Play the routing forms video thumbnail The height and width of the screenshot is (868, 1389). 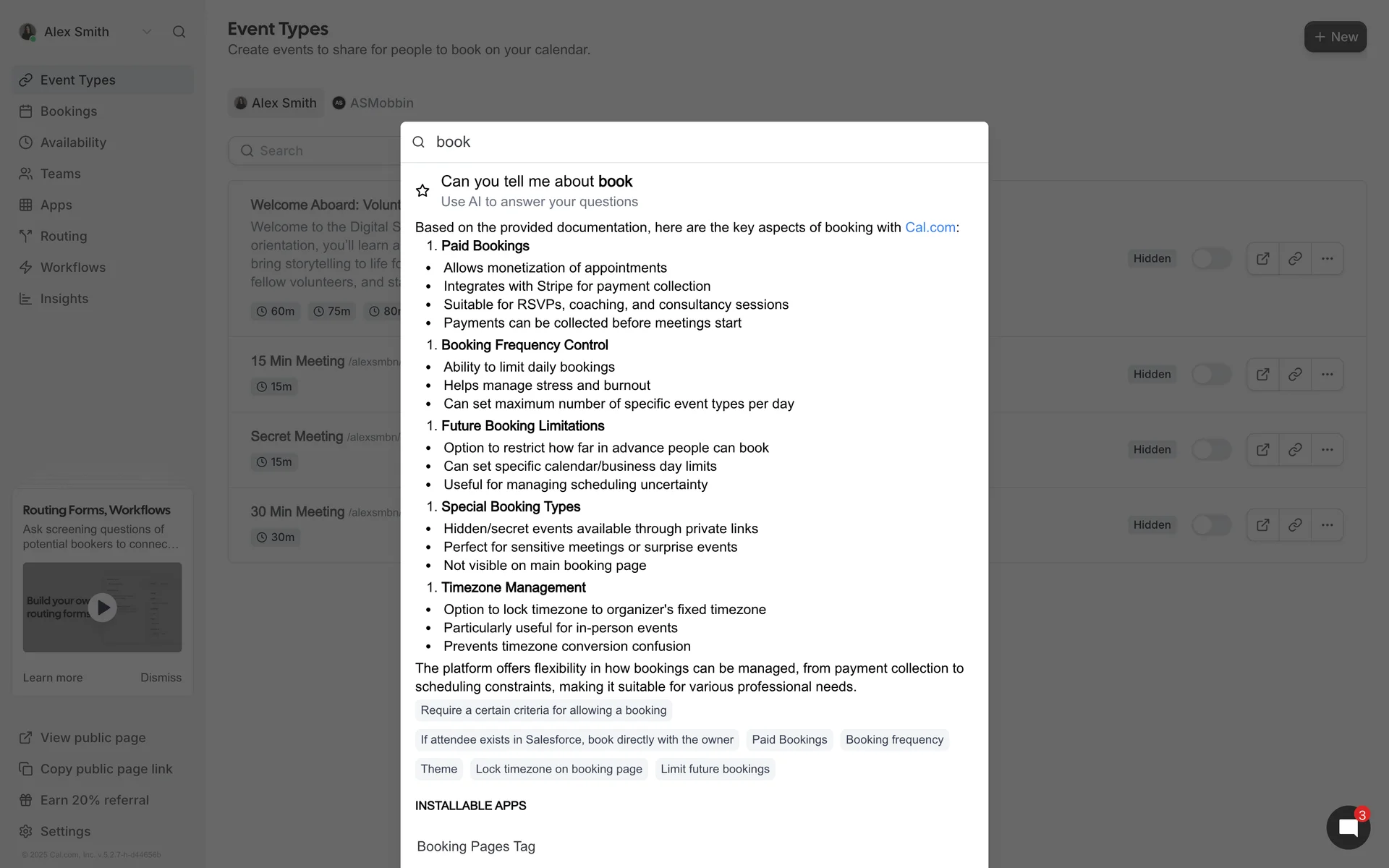(x=103, y=608)
